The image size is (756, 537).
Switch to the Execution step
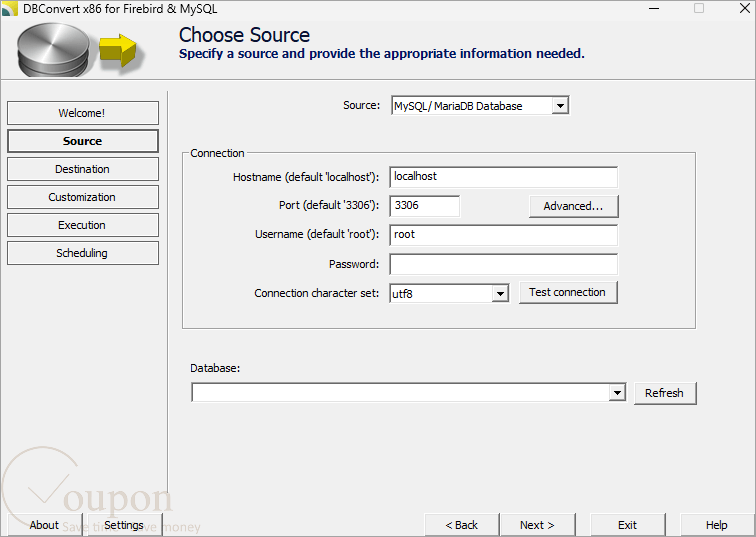tap(82, 225)
